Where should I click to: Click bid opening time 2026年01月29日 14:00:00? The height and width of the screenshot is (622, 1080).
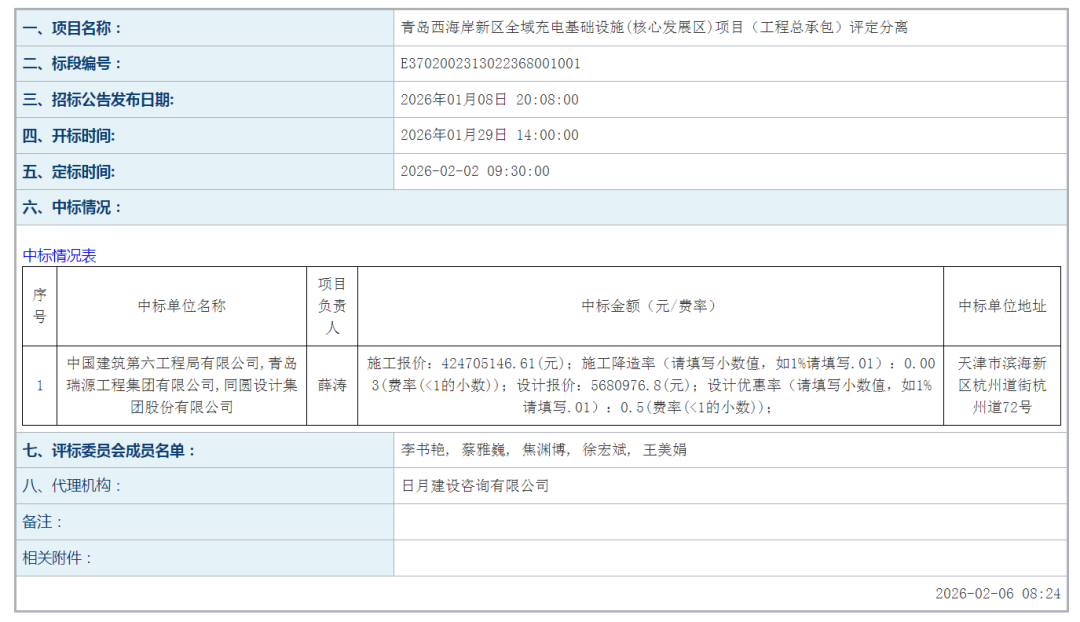pos(489,136)
